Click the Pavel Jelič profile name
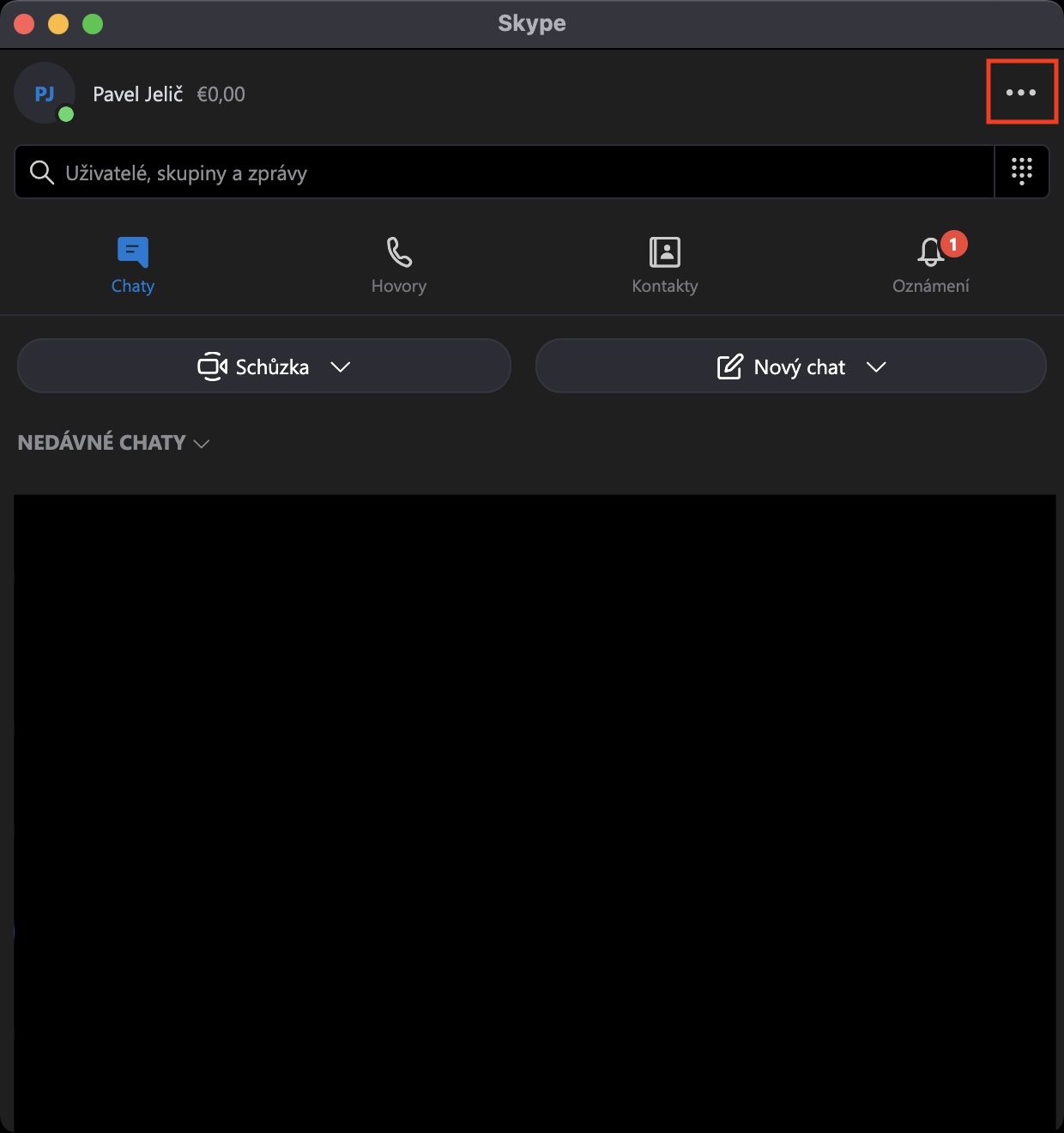 click(138, 94)
